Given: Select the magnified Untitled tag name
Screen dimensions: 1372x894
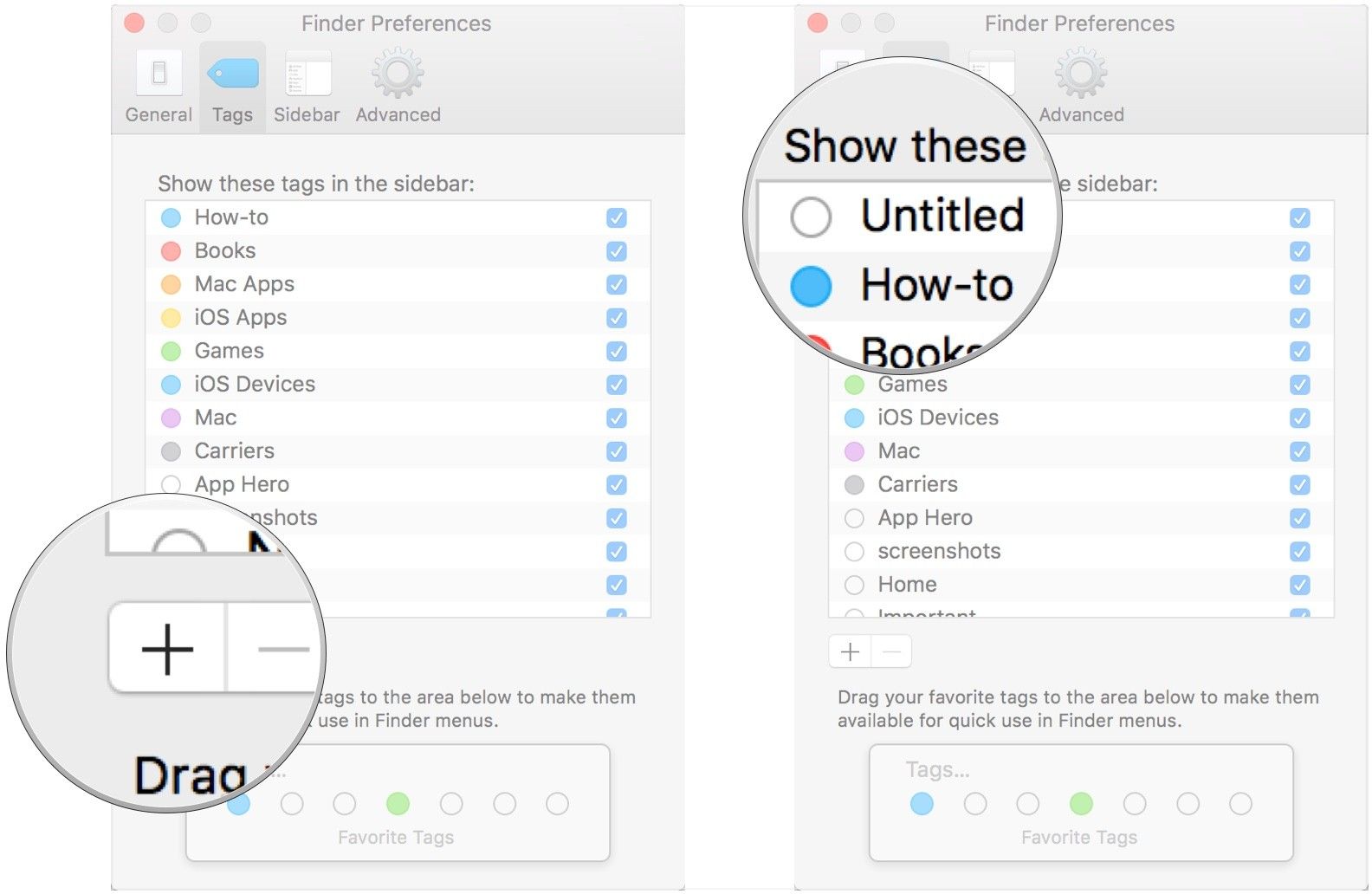Looking at the screenshot, I should 942,215.
